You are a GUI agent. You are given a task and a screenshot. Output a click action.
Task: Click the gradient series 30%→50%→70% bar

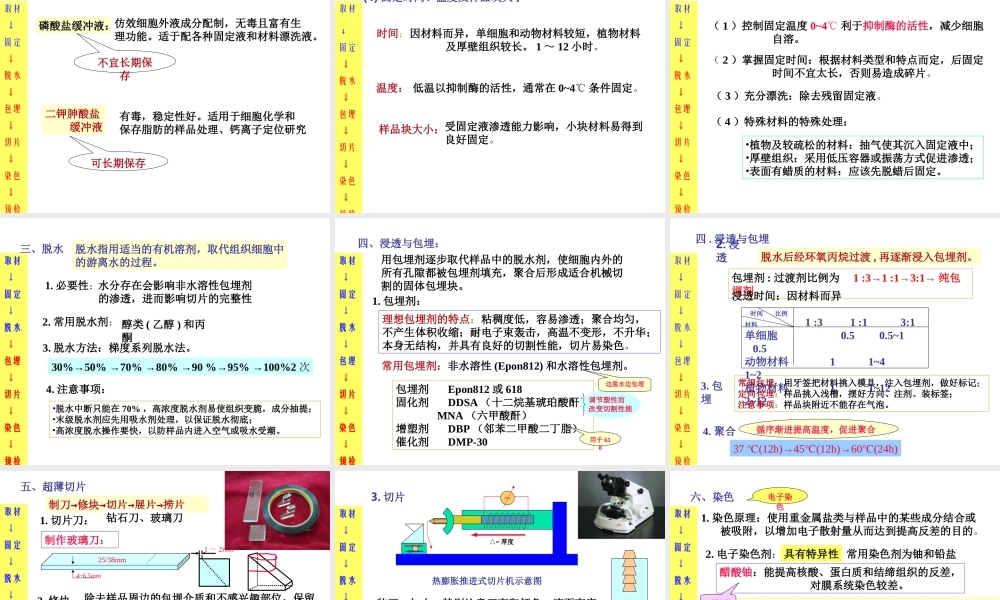180,367
